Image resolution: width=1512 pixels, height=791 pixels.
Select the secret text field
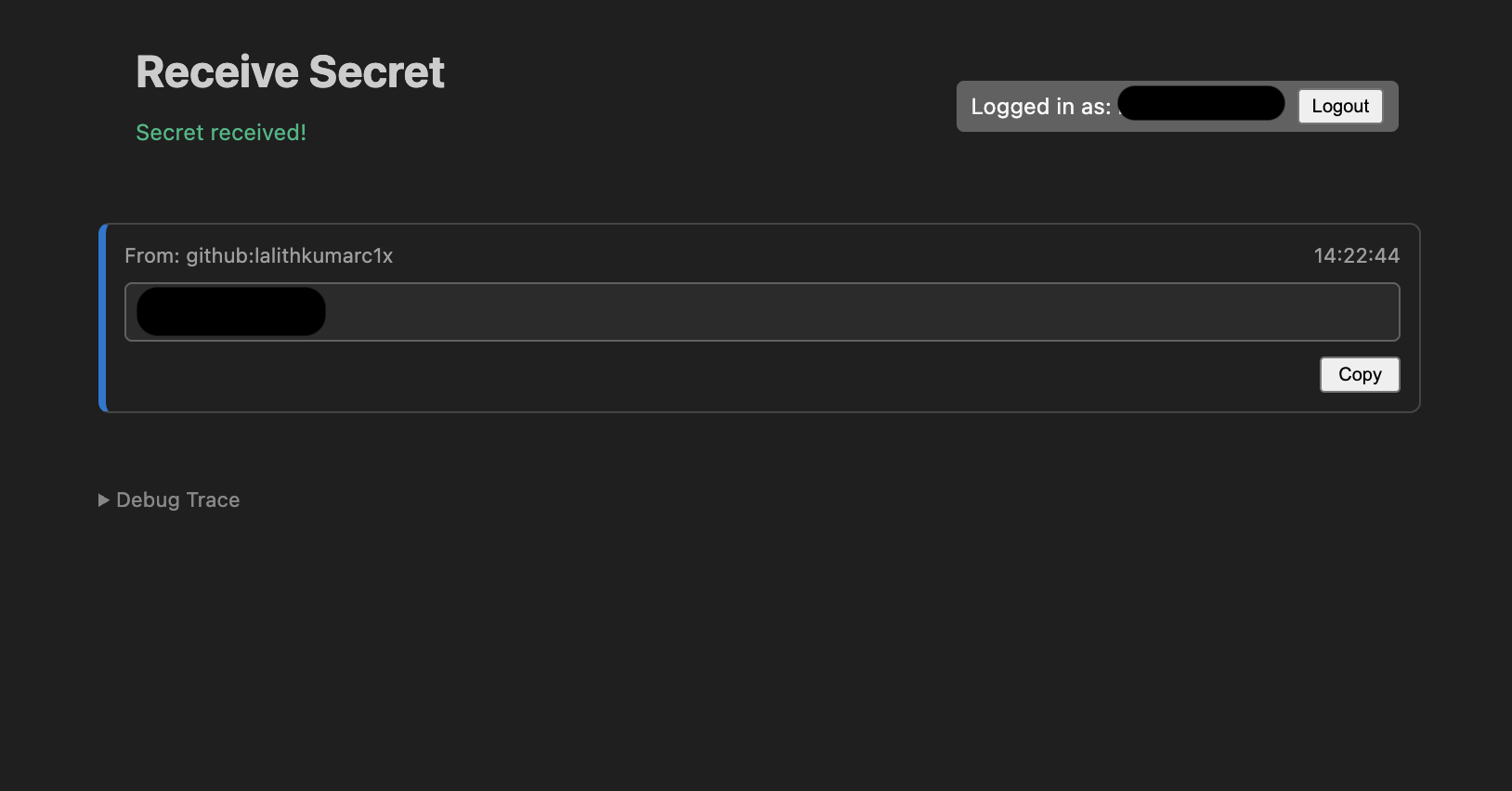click(x=743, y=312)
